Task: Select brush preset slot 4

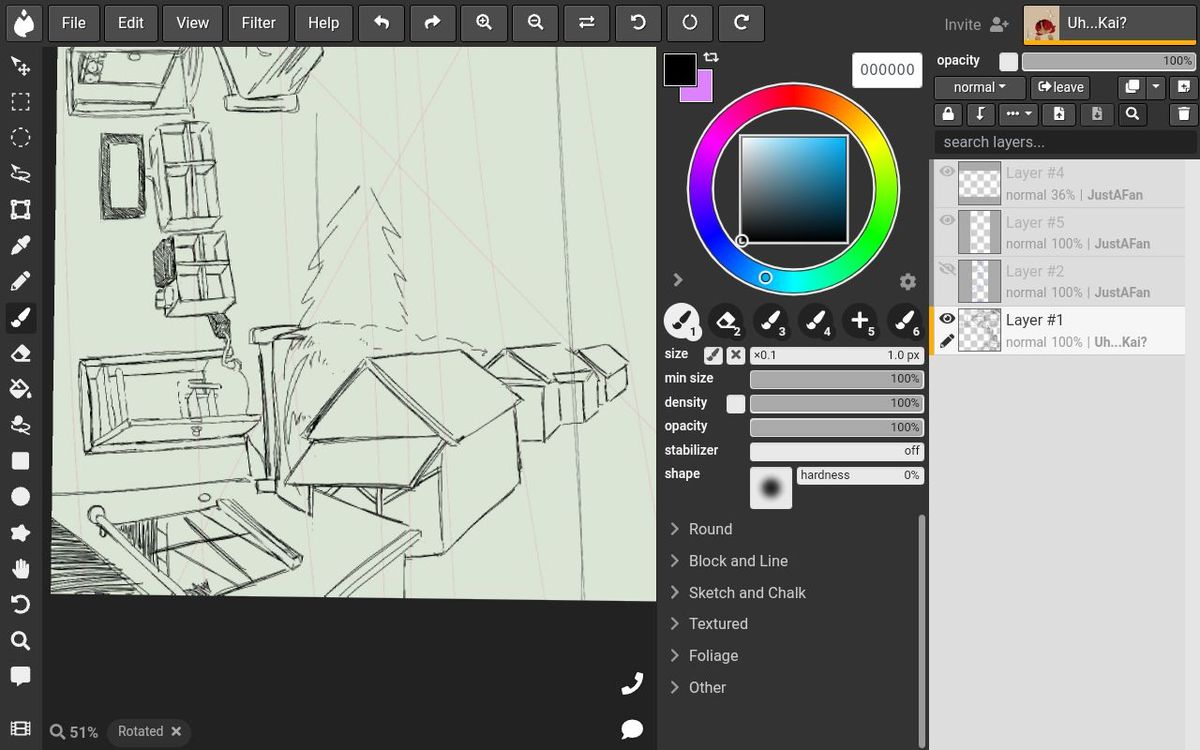Action: [815, 321]
